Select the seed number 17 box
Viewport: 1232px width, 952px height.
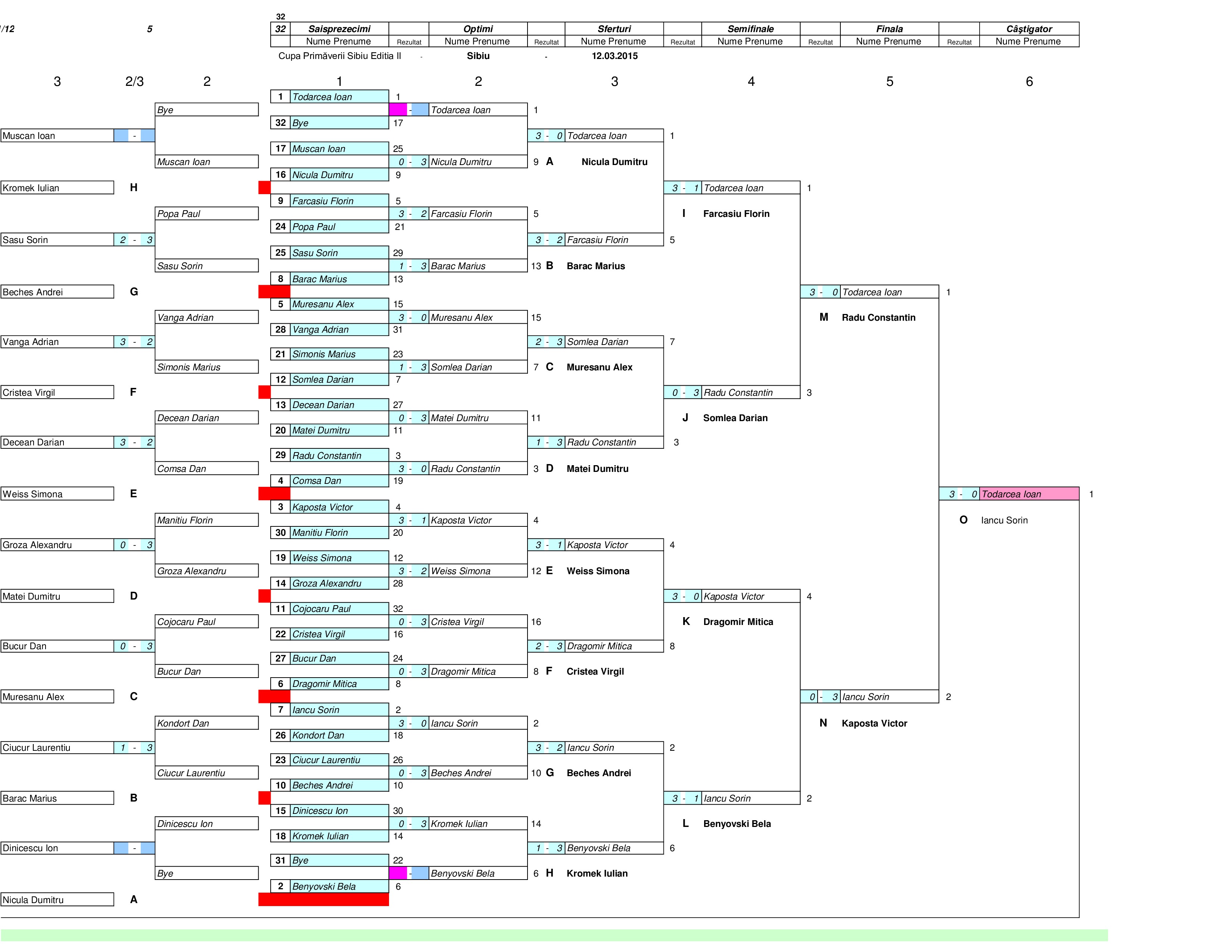click(280, 149)
